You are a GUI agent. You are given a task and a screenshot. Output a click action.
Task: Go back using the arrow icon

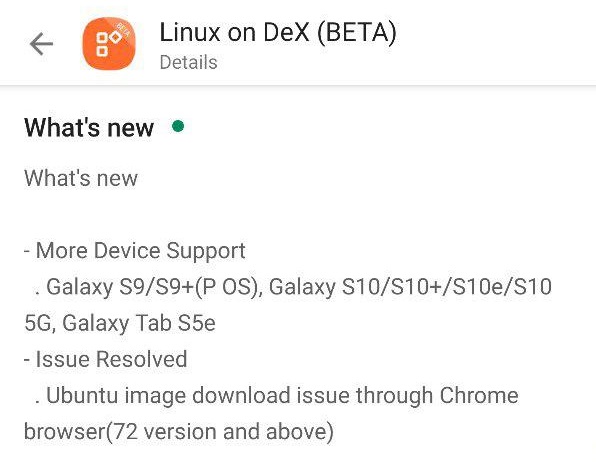41,44
